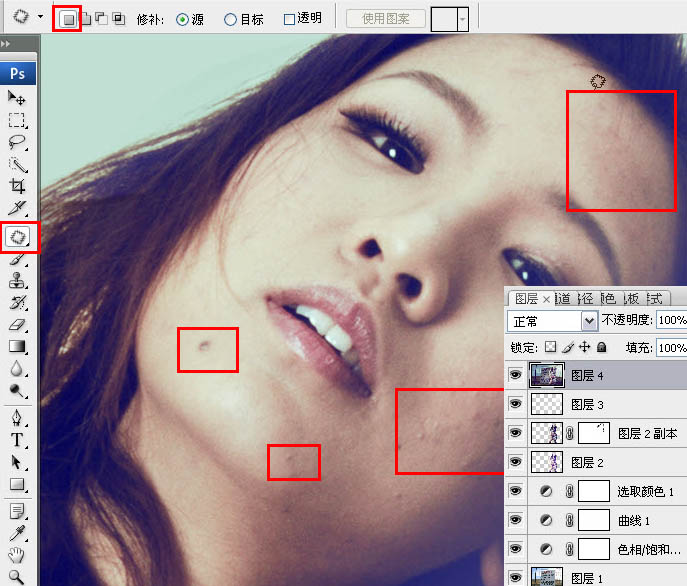Select the Horizontal Type tool
Image resolution: width=687 pixels, height=586 pixels.
point(17,440)
